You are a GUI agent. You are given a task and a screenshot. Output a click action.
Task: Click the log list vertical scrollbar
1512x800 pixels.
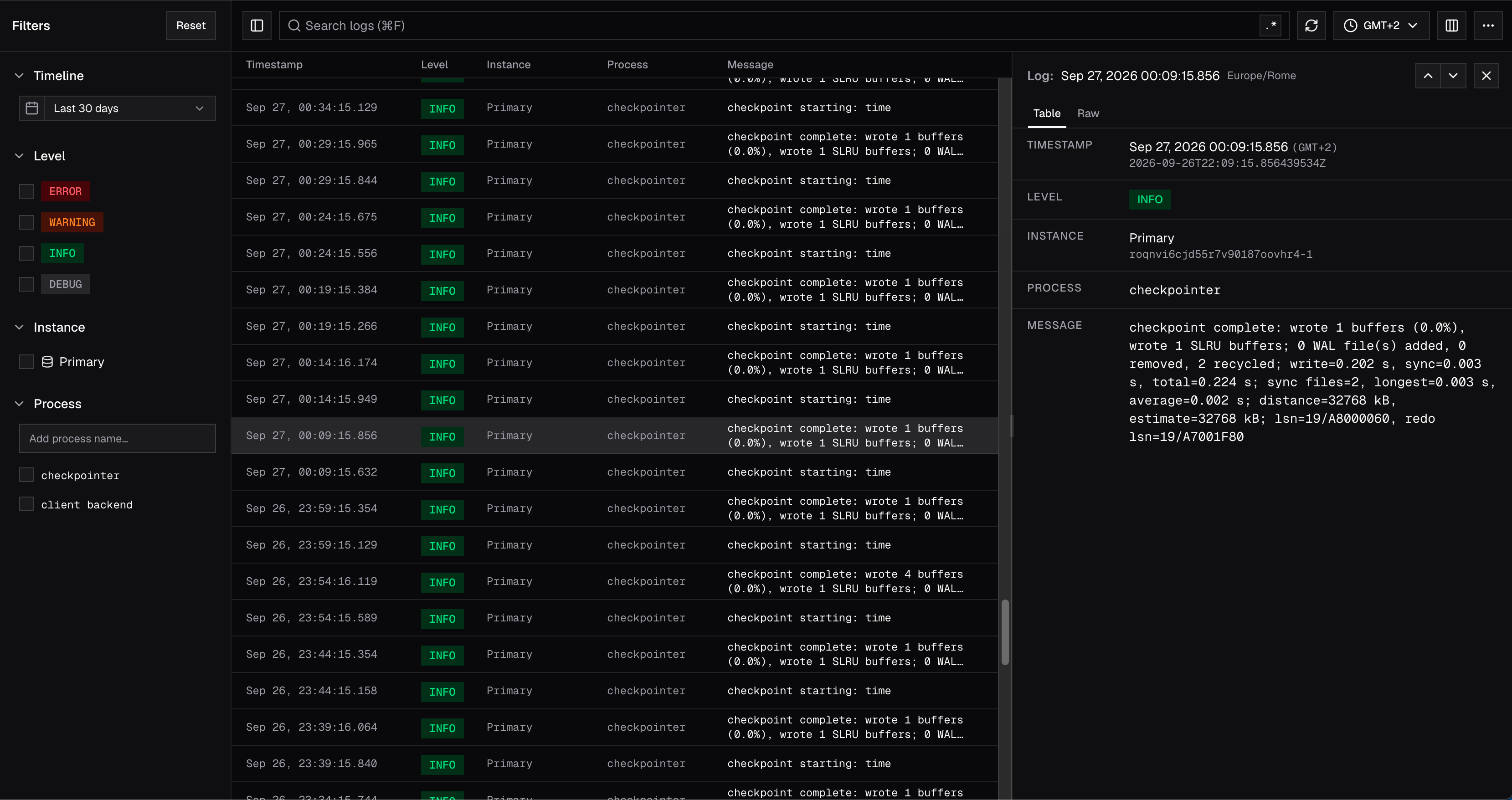(1005, 632)
